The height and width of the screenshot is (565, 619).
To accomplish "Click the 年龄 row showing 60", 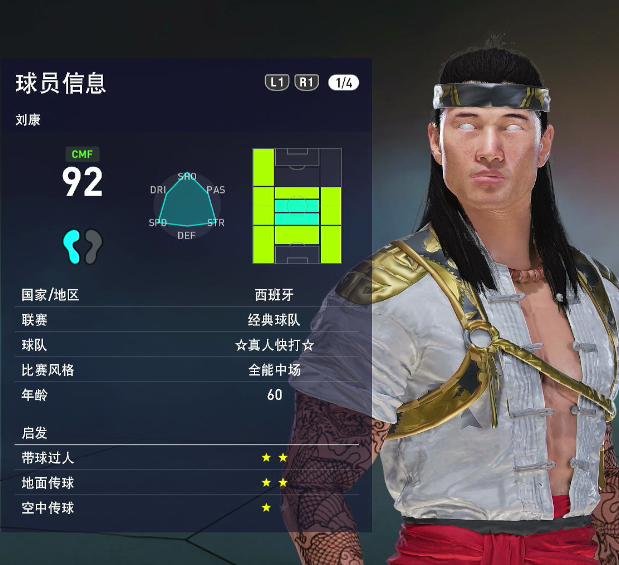I will (x=187, y=394).
